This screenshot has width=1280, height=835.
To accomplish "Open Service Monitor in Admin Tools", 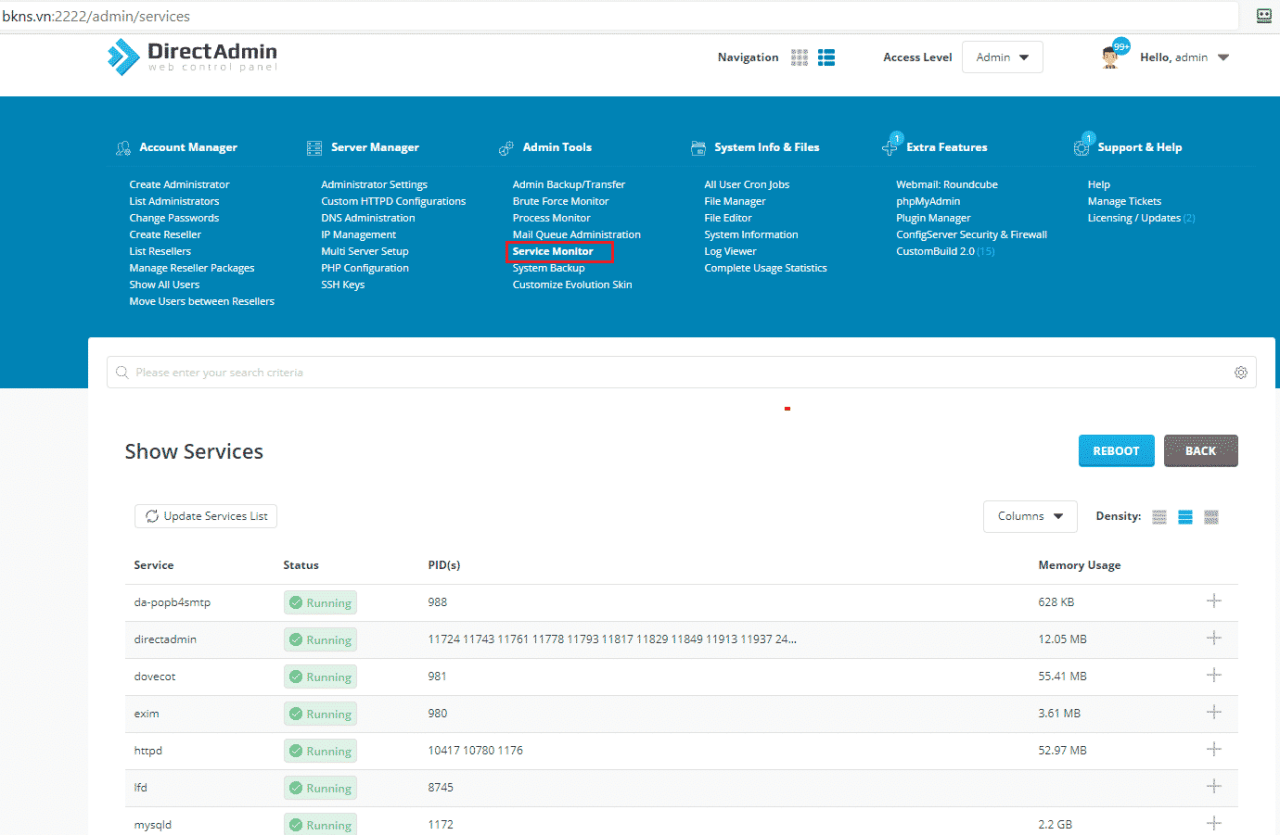I will (553, 252).
